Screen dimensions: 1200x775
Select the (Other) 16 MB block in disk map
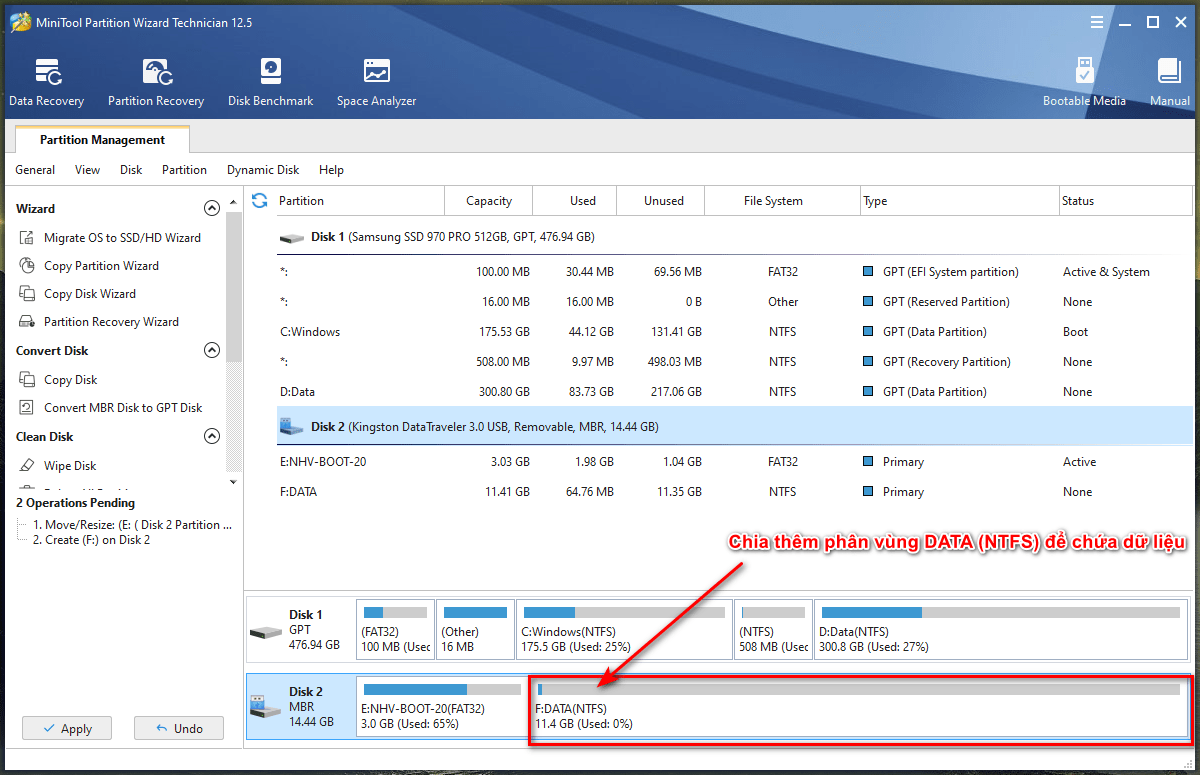point(475,630)
